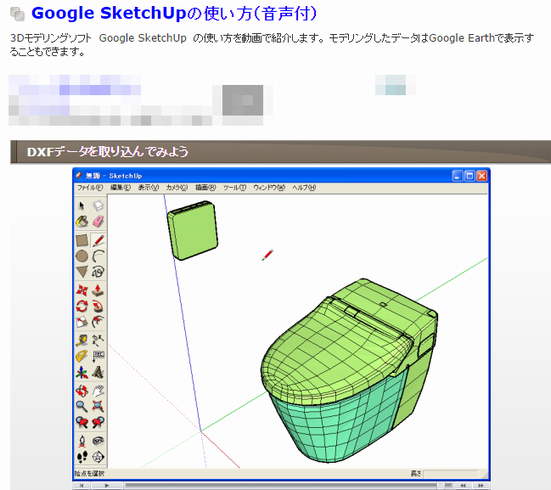Open the ファイル(F) menu
The image size is (551, 490).
coord(90,188)
